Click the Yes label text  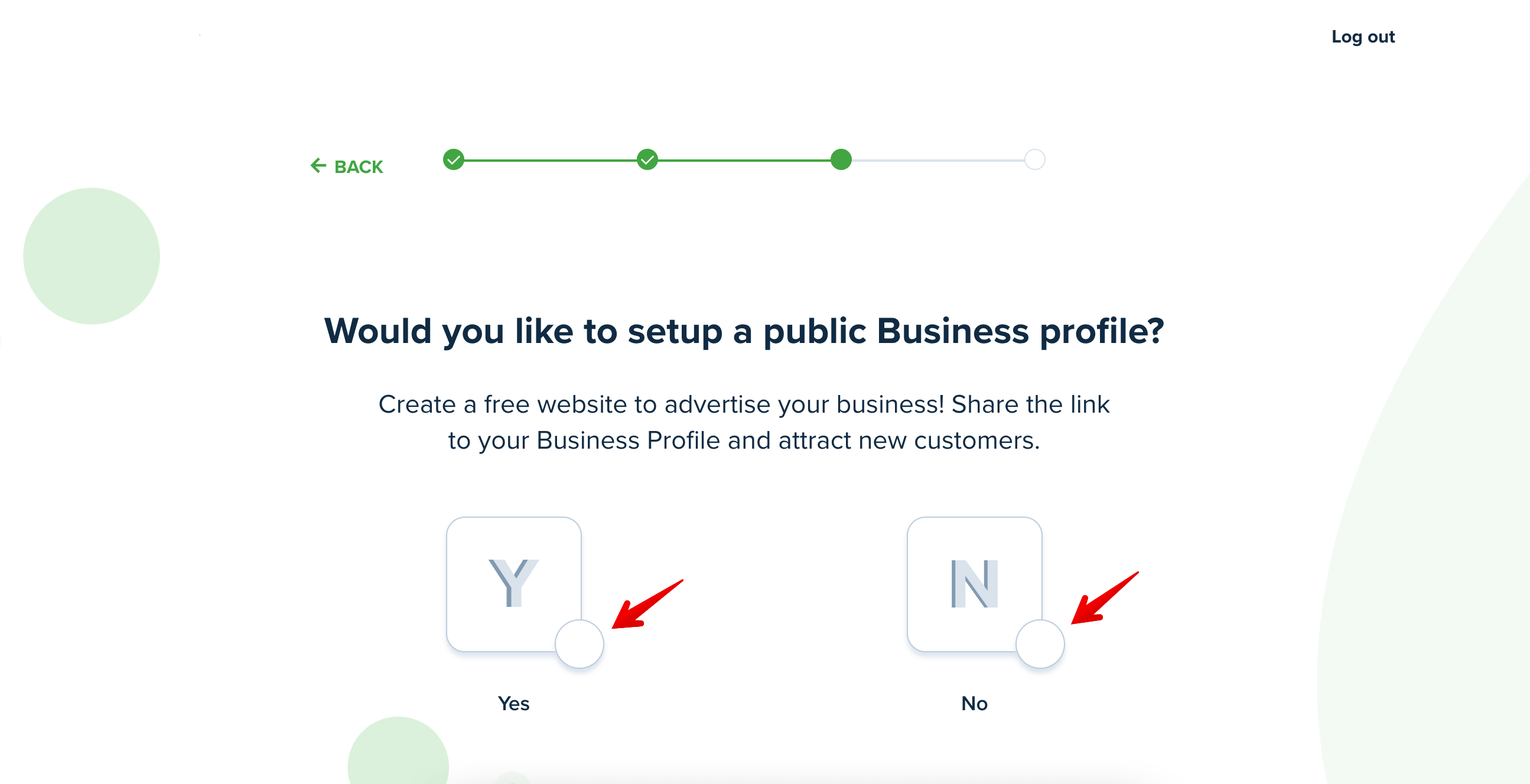pos(514,703)
